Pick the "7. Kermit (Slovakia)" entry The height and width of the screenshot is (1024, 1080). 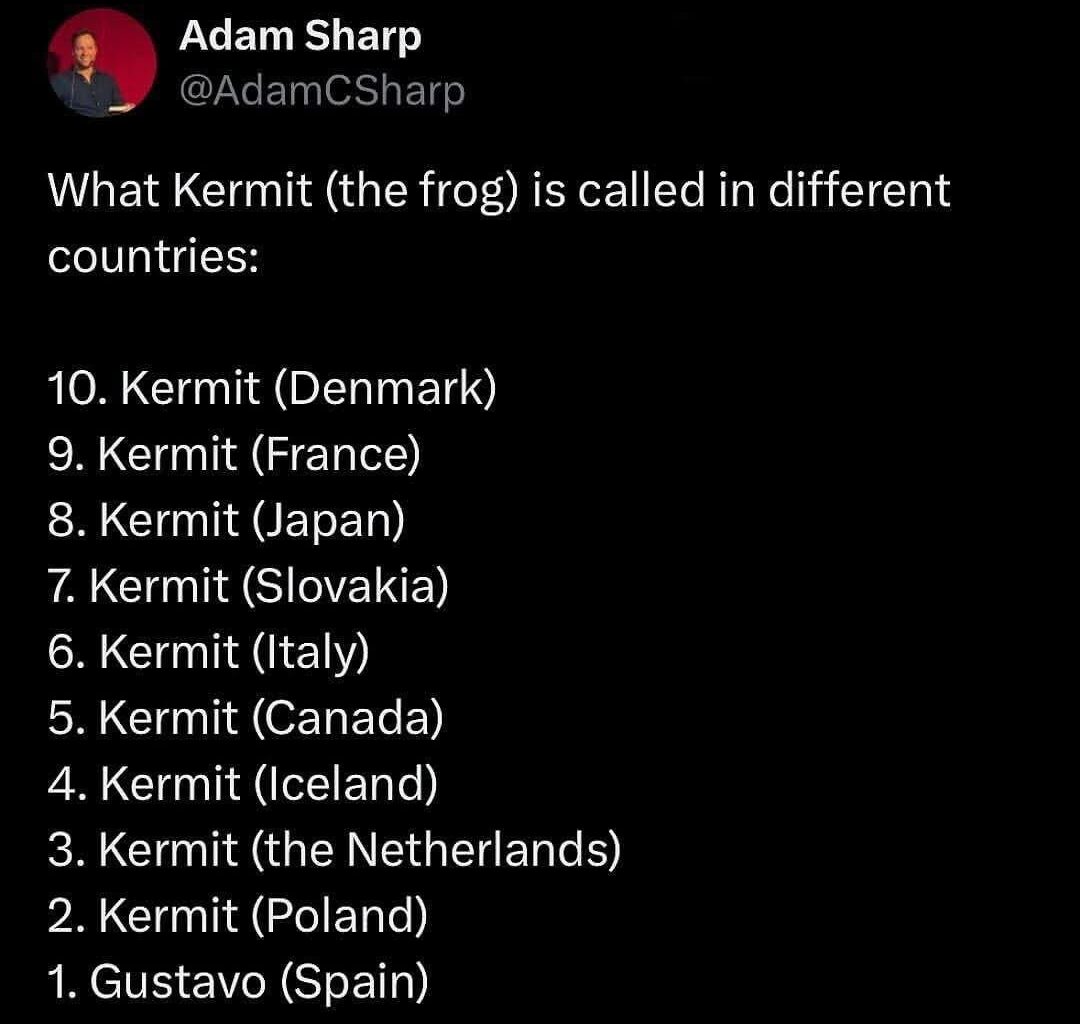click(x=247, y=586)
